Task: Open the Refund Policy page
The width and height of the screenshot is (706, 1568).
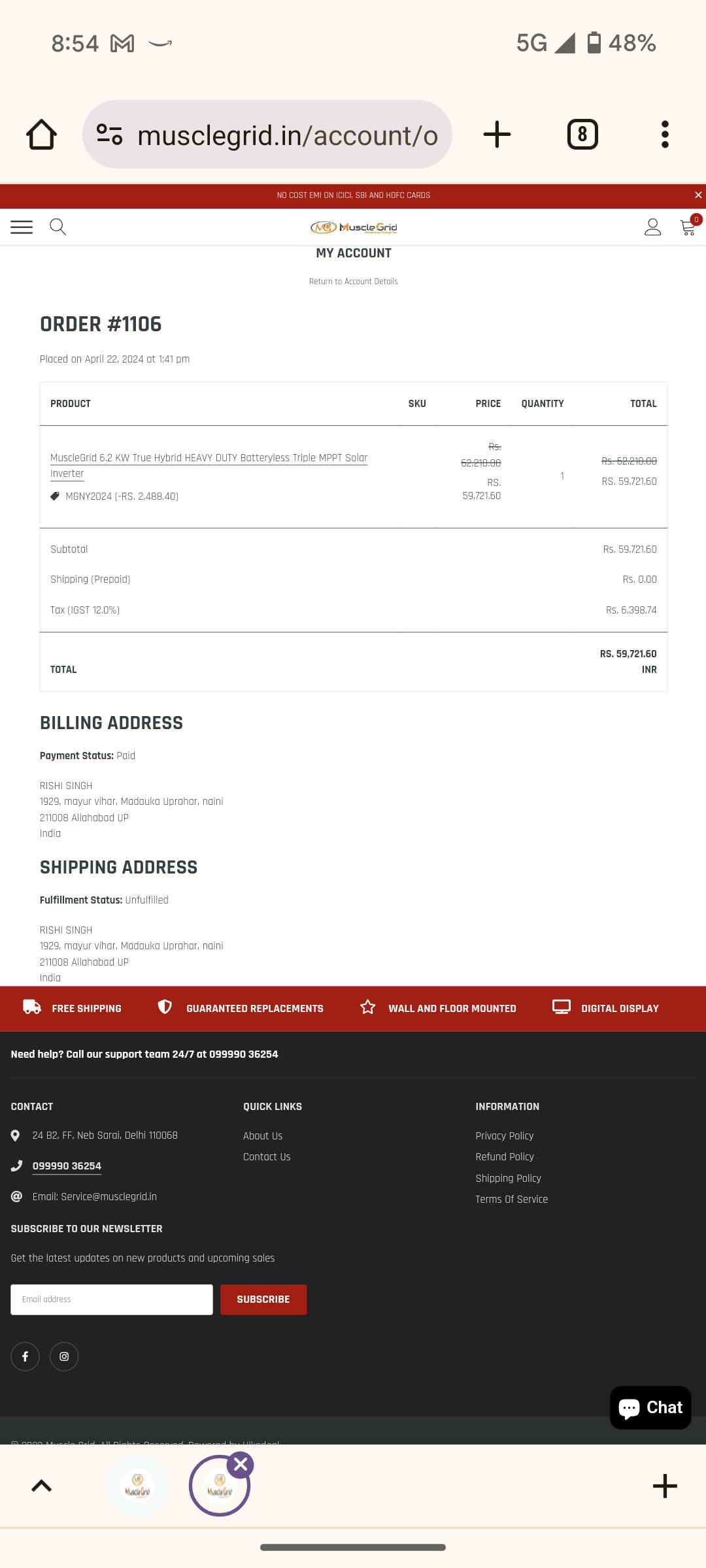Action: [505, 1157]
